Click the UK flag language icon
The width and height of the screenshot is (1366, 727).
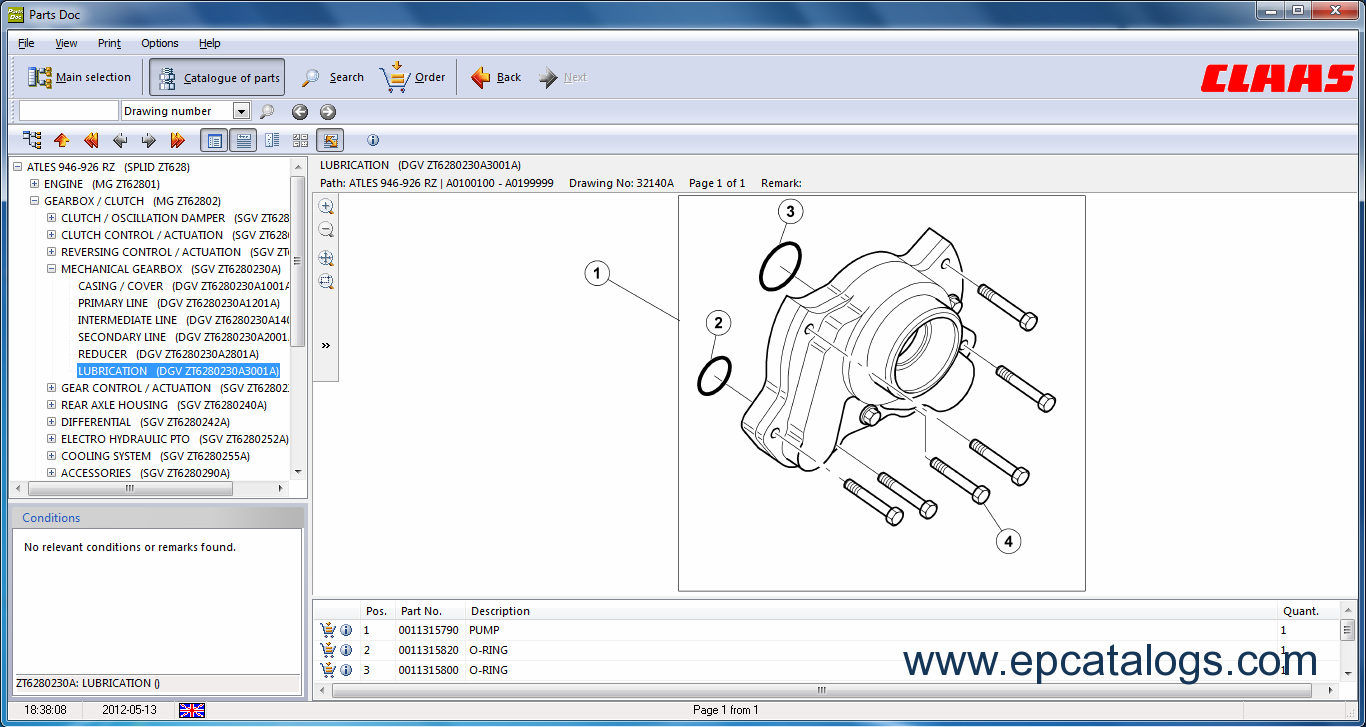[192, 710]
